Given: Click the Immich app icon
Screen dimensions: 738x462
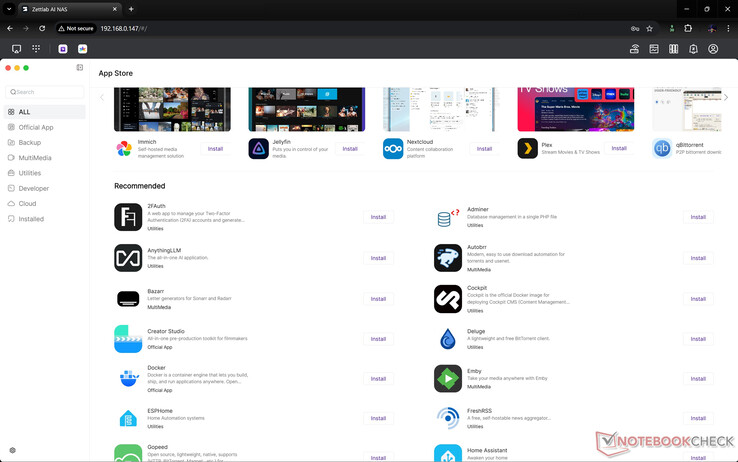Looking at the screenshot, I should (x=124, y=149).
